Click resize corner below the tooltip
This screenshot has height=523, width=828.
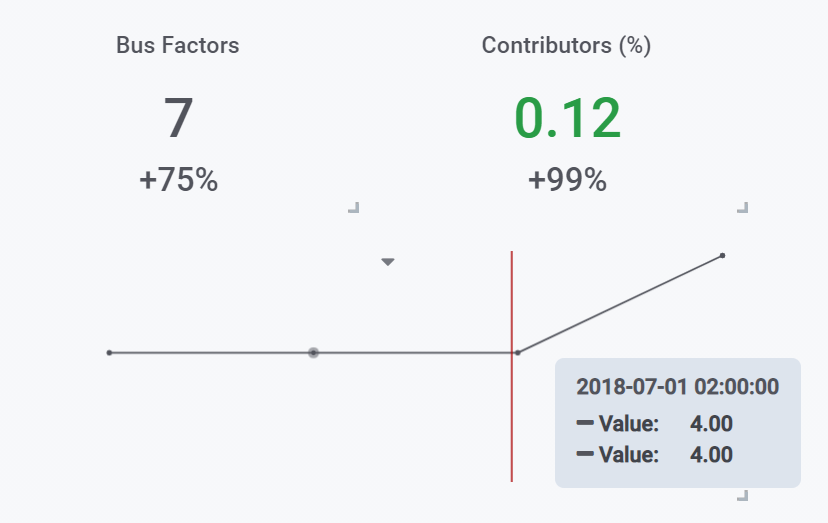[742, 495]
